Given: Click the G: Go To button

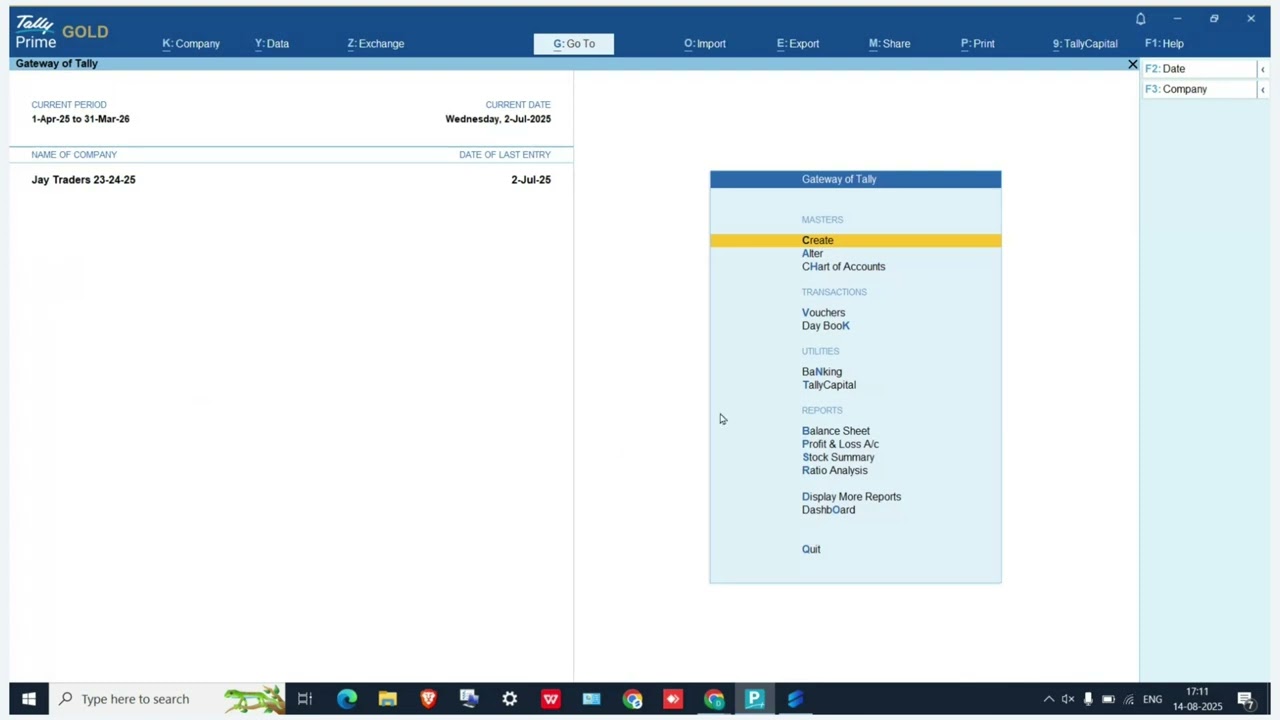Looking at the screenshot, I should [574, 44].
